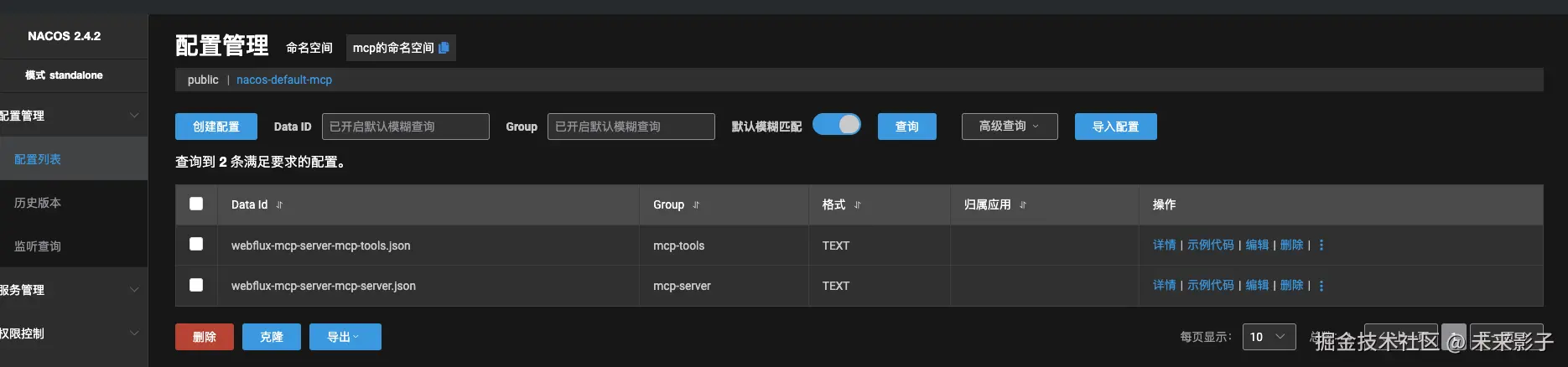Expand 高级查询 dropdown
This screenshot has width=1568, height=367.
pos(1009,127)
